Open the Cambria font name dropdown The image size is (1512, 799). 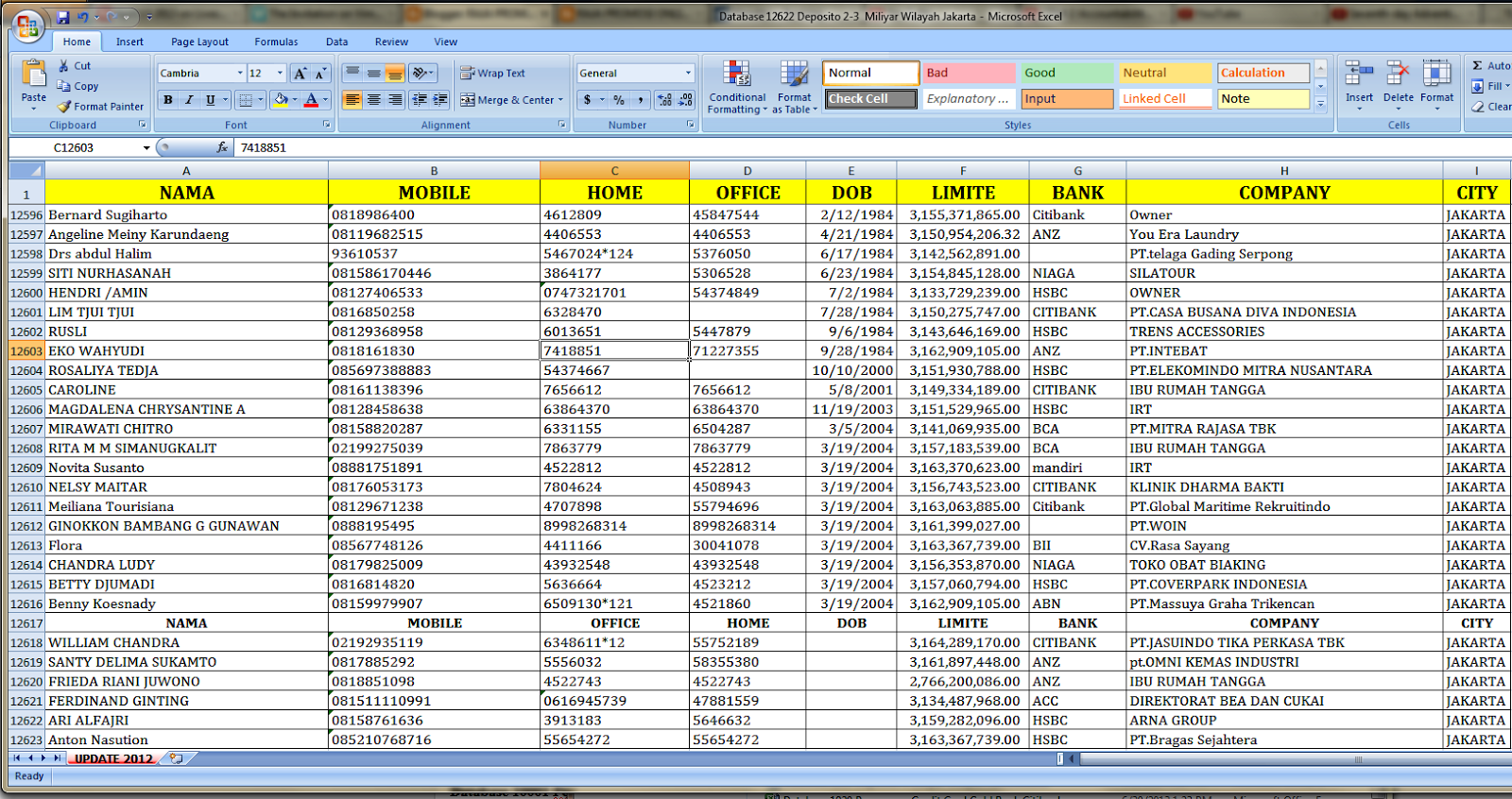(240, 73)
